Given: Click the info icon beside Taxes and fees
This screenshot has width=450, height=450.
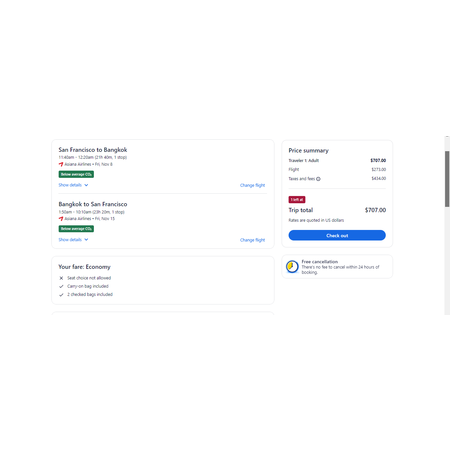Looking at the screenshot, I should (x=318, y=179).
